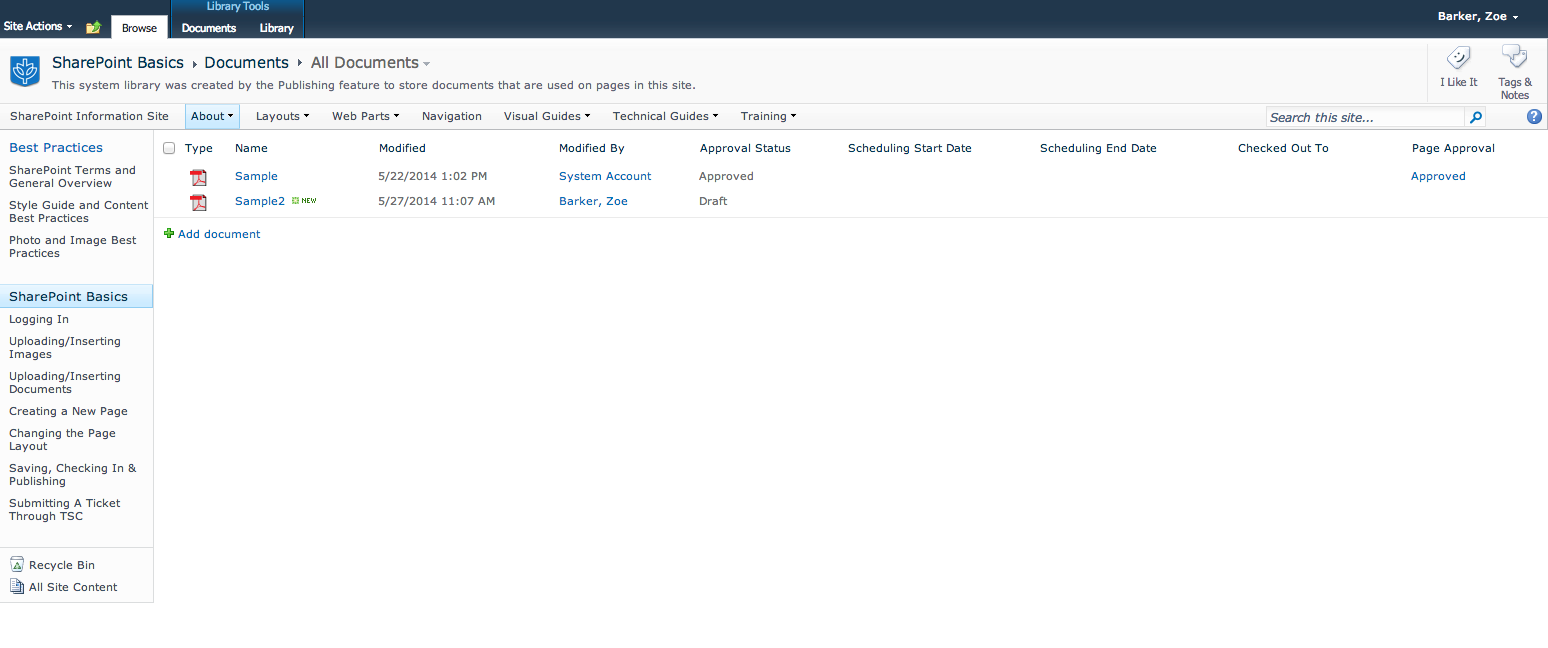This screenshot has height=648, width=1548.
Task: Open the Sample document link
Action: 256,176
